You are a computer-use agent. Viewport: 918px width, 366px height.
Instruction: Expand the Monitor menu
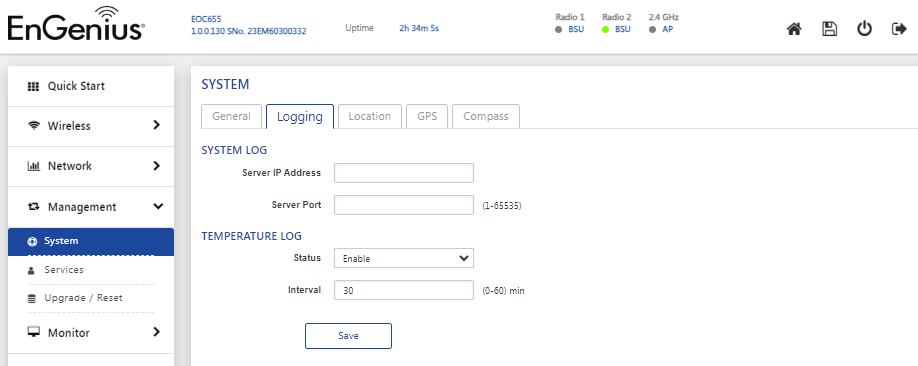(91, 333)
